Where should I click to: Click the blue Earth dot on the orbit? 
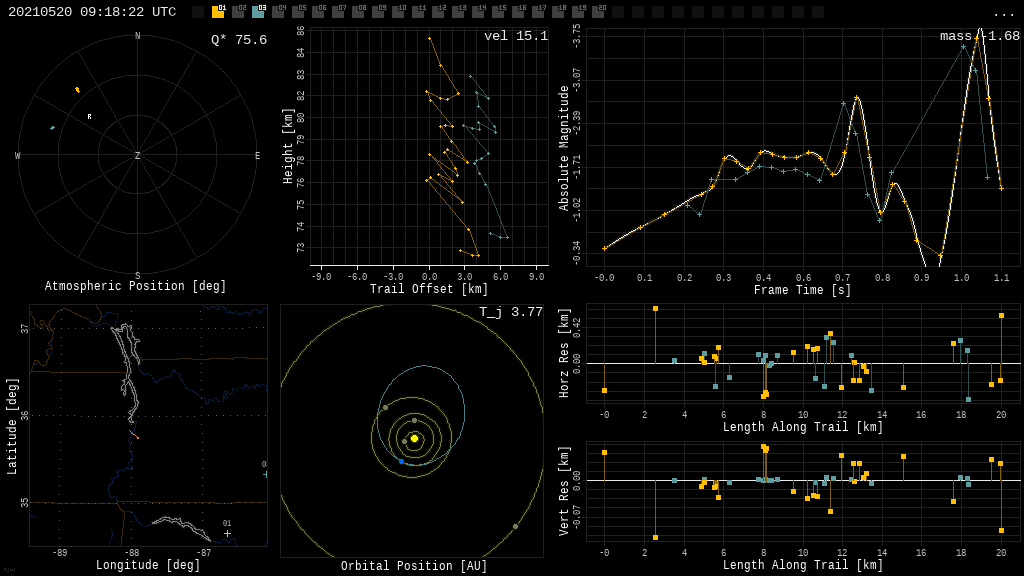click(x=401, y=461)
